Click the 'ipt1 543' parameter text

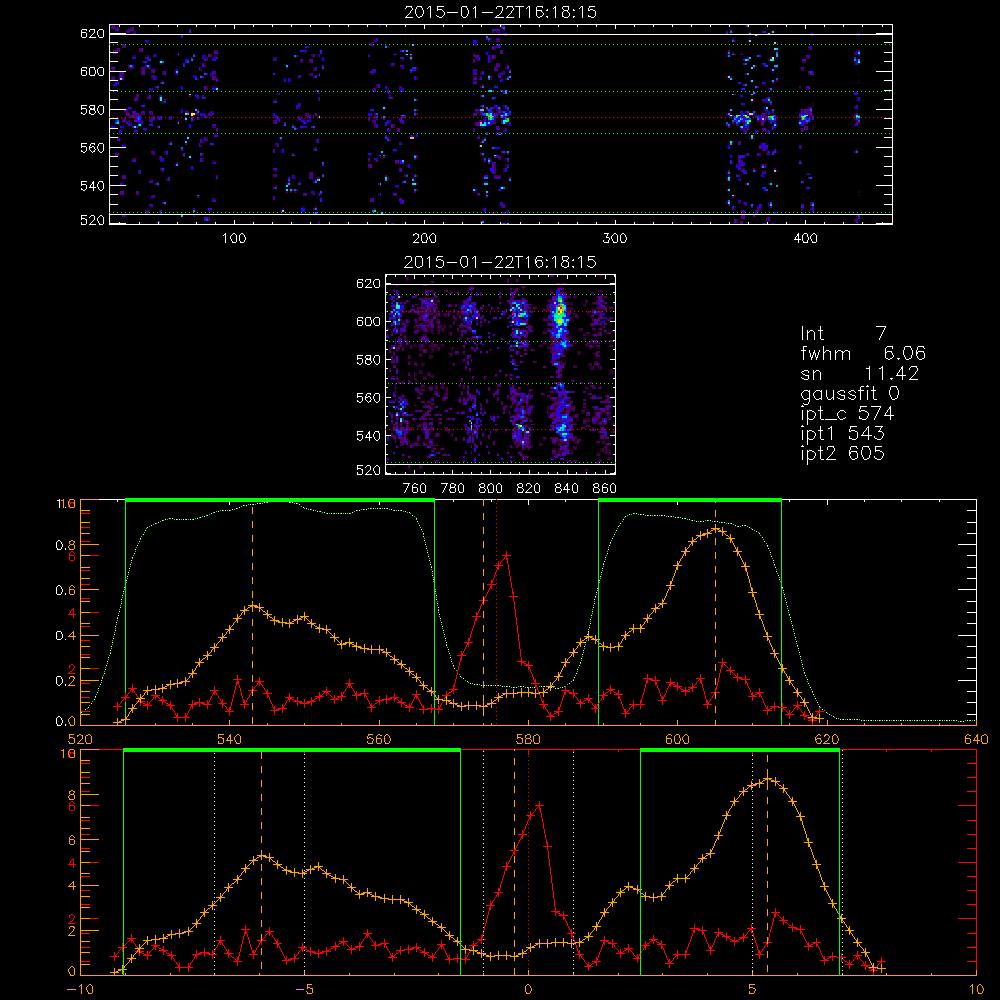tap(842, 434)
